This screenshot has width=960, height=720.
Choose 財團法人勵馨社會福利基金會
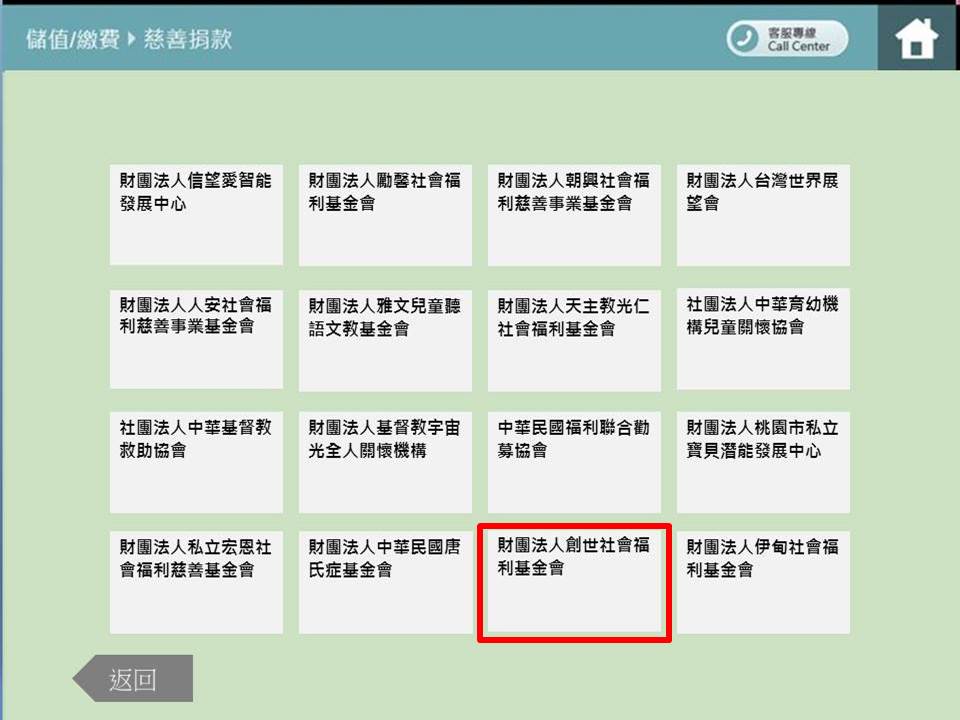pyautogui.click(x=385, y=215)
